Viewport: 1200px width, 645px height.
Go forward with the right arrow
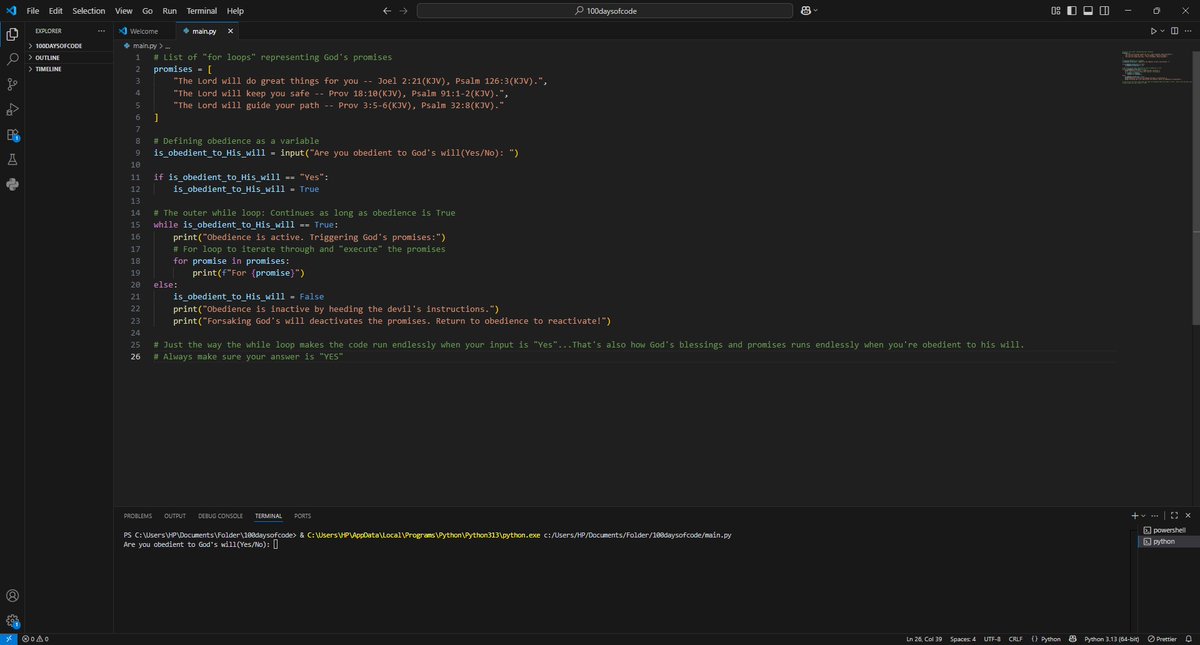click(x=402, y=10)
